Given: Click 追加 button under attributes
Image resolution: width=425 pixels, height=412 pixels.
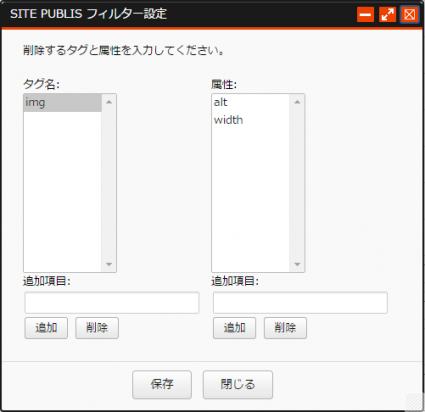Looking at the screenshot, I should [x=235, y=328].
